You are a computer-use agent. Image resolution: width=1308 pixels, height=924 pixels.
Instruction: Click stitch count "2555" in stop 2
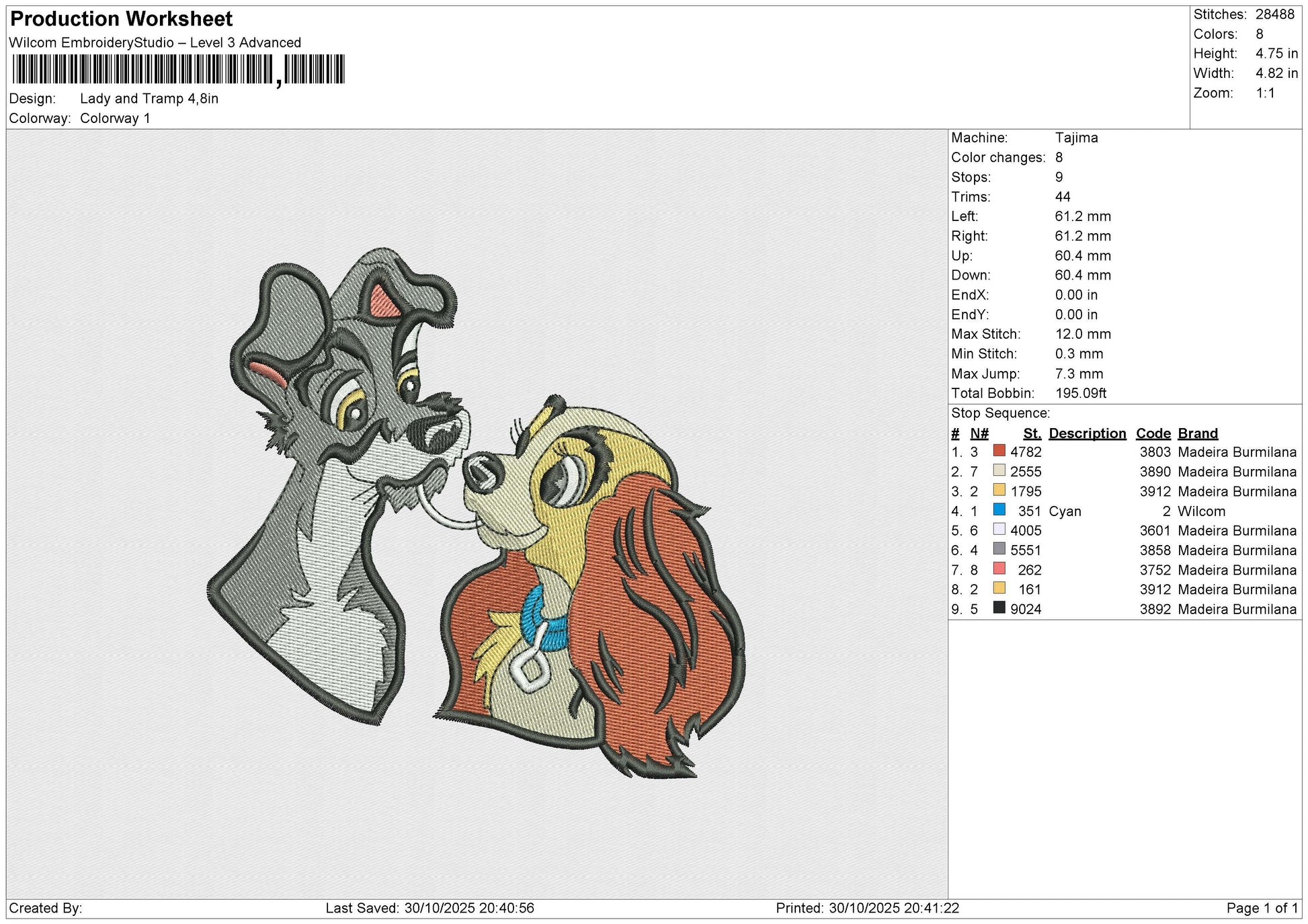[1026, 472]
